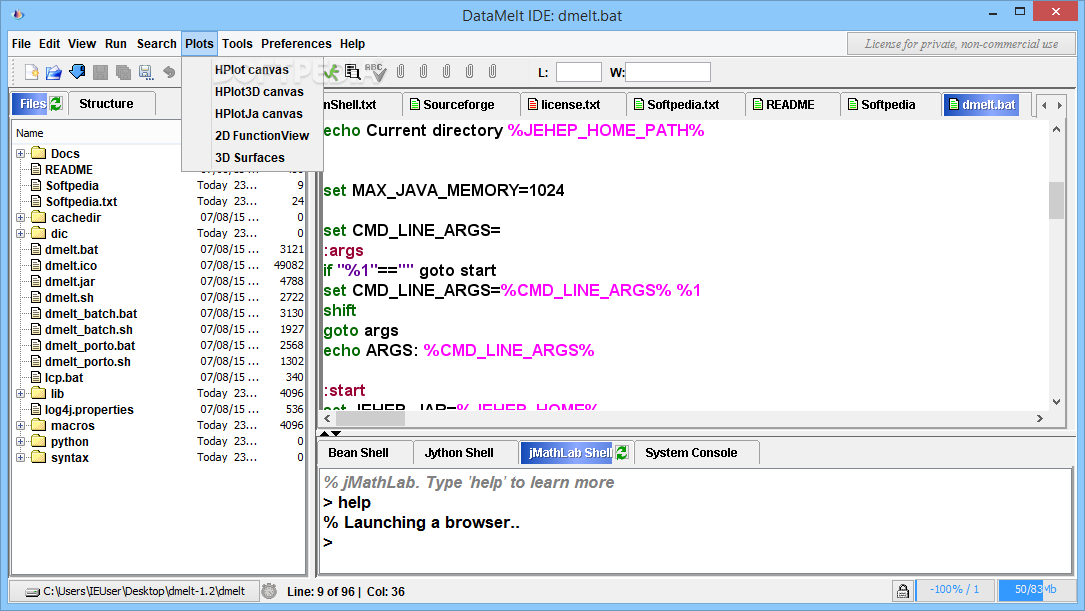Screen dimensions: 1085x611
Task: Click the third paperclip bookmark icon
Action: (446, 71)
